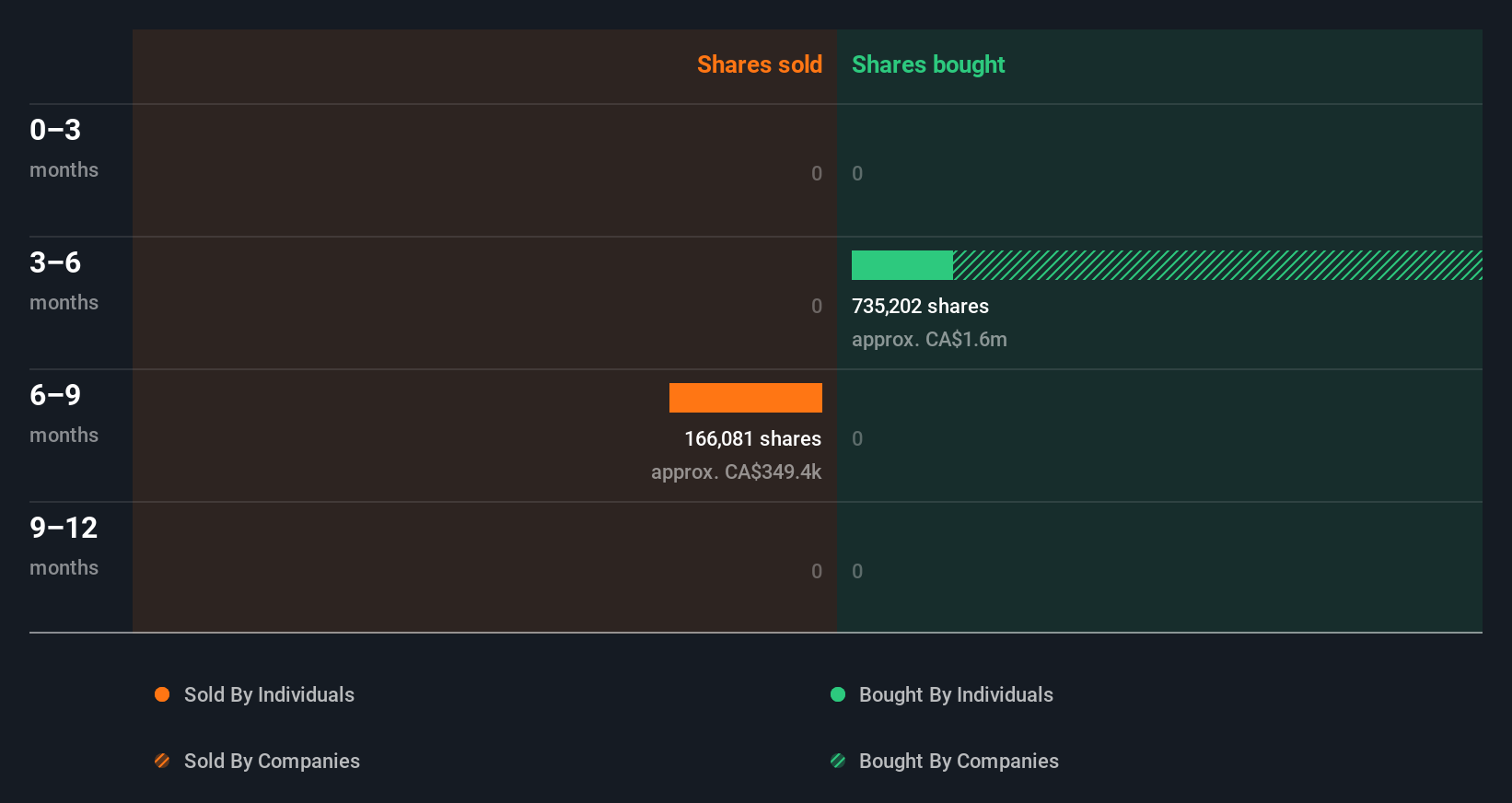Select the 0–3 months row label

(64, 147)
